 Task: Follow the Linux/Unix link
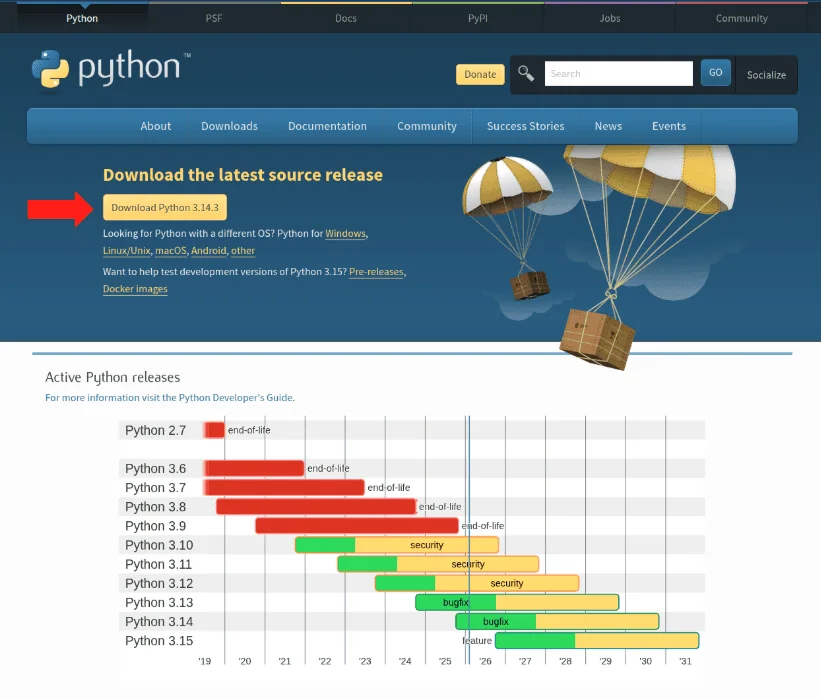point(126,251)
